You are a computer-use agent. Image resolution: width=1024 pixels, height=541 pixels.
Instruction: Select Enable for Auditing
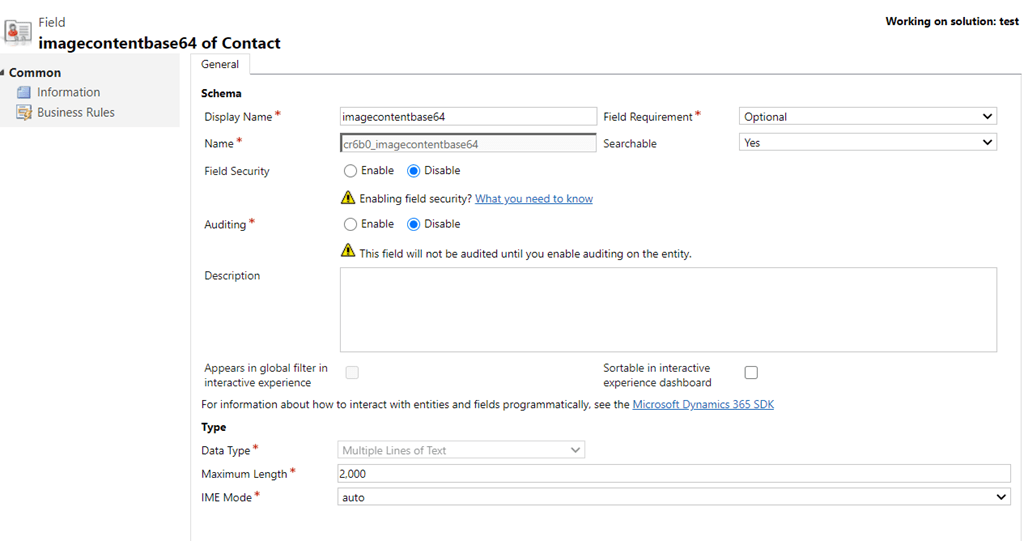click(x=351, y=224)
